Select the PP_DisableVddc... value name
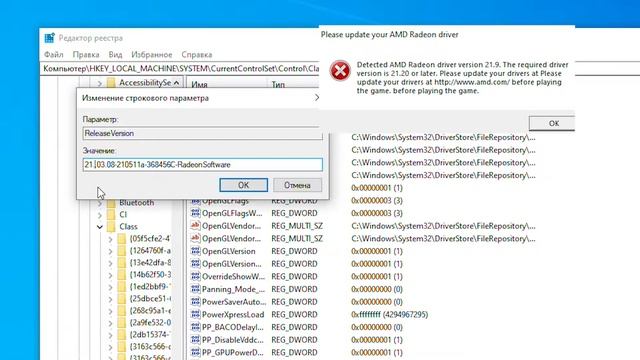The image size is (640, 360). (x=233, y=340)
